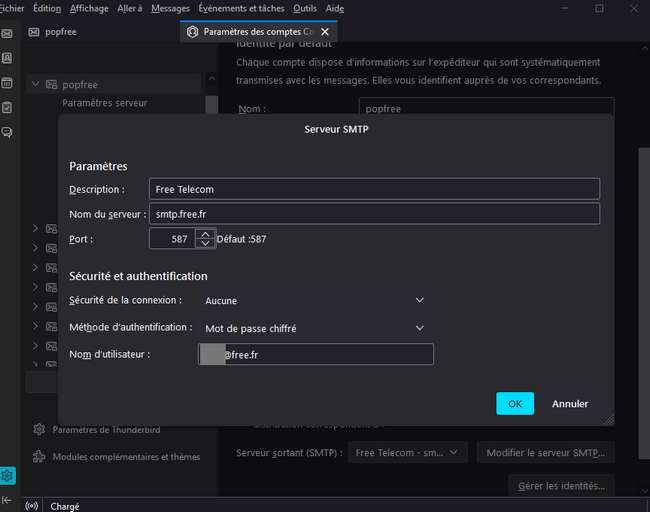Decrease the port number with the down arrow
Screen dimensions: 650x512
coord(205,243)
